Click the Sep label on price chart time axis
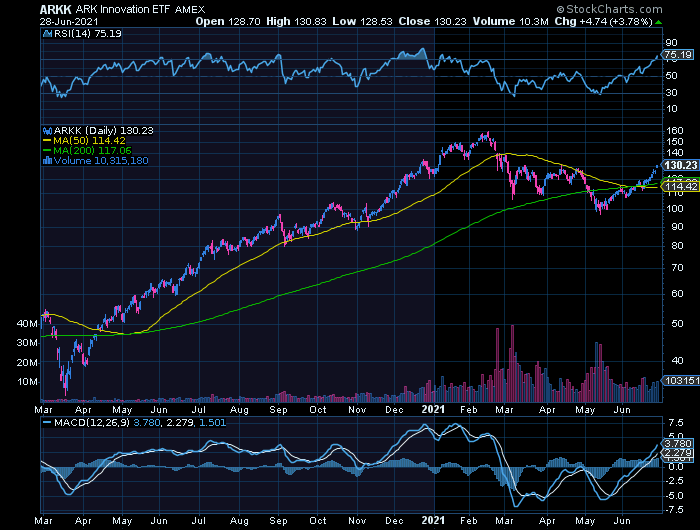The width and height of the screenshot is (700, 530). tap(278, 409)
